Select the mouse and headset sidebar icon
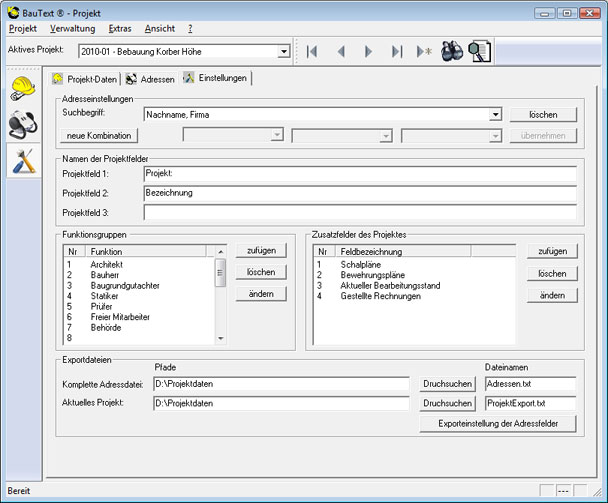This screenshot has height=503, width=608. [x=22, y=125]
